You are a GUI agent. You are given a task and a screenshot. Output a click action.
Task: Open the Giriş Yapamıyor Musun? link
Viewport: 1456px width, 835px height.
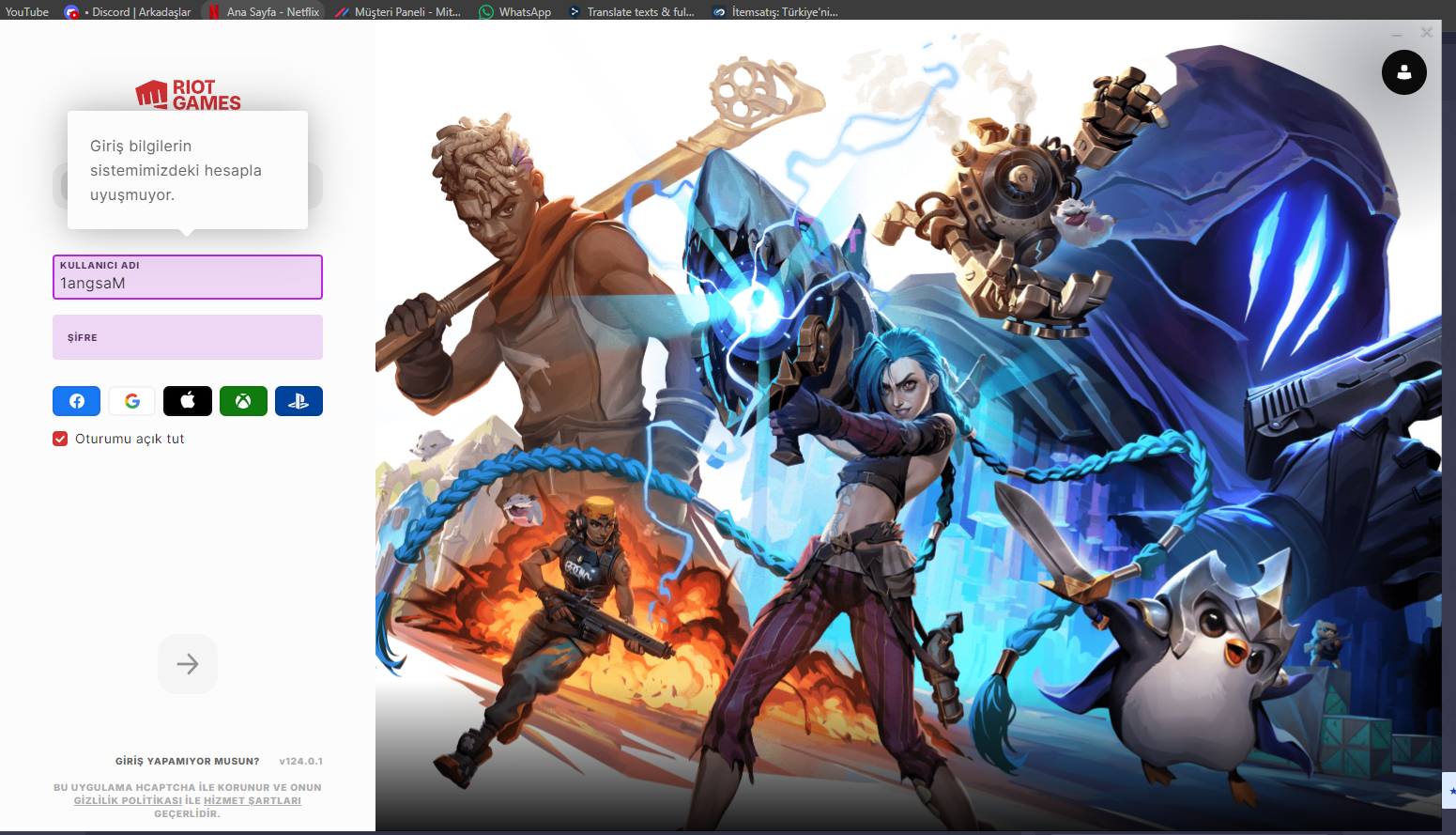pos(188,761)
